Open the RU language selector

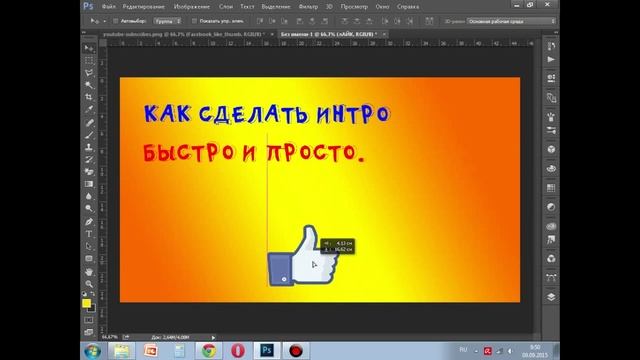pyautogui.click(x=463, y=350)
